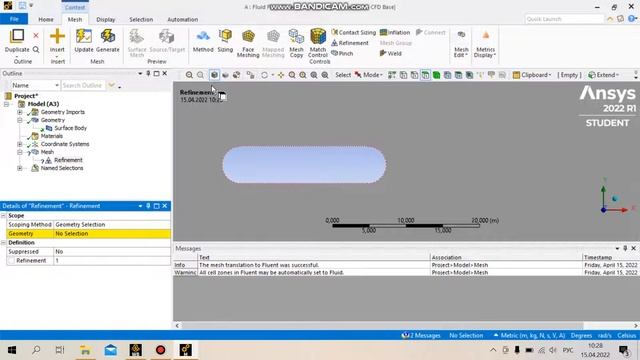640x360 pixels.
Task: Open the Clipboard dropdown
Action: (532, 75)
